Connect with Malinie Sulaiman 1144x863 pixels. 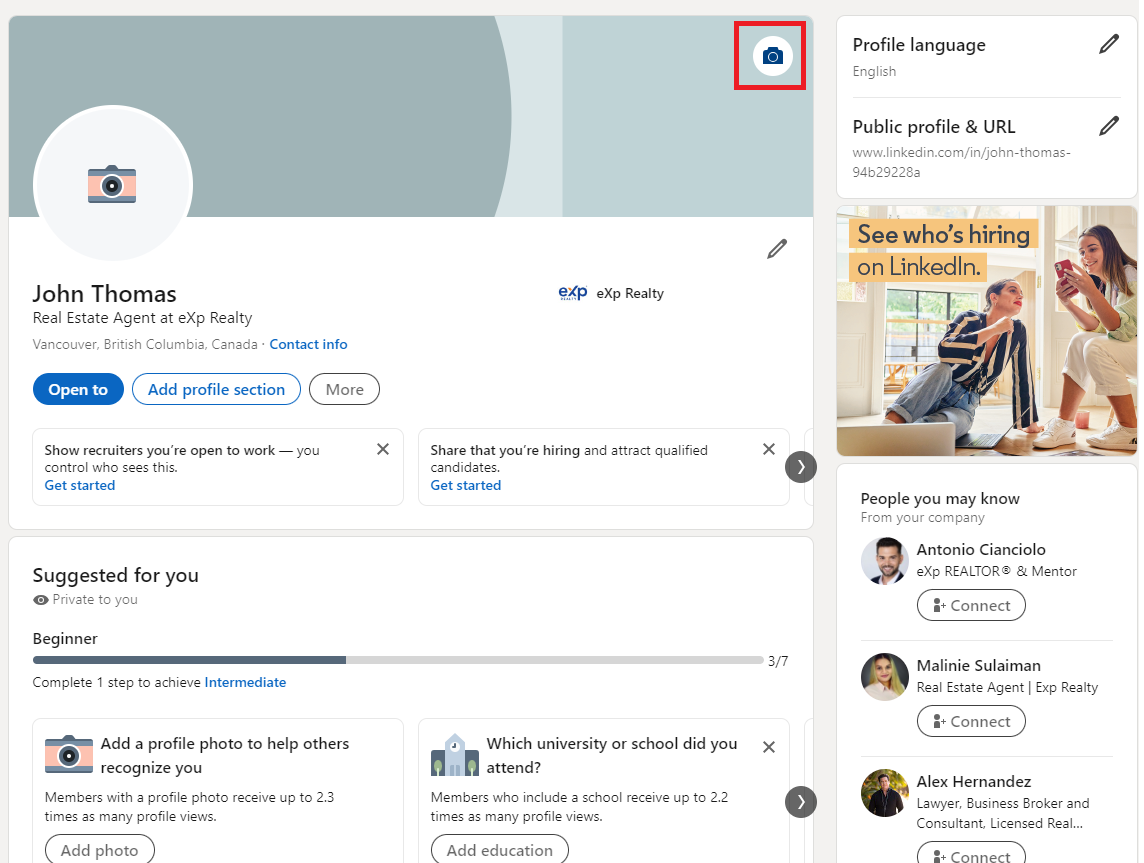click(971, 721)
